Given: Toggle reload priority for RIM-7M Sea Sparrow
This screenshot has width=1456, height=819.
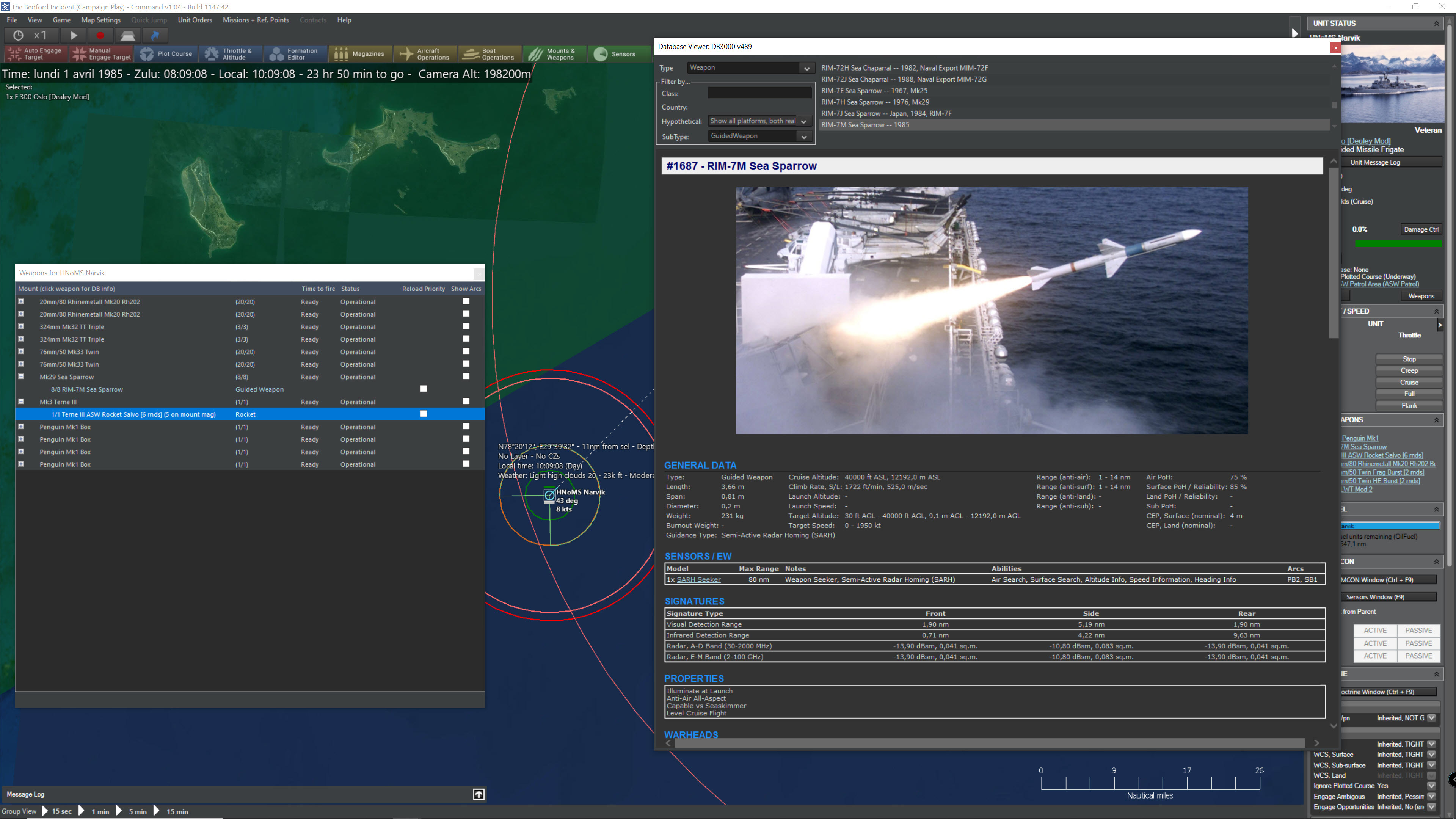Looking at the screenshot, I should [424, 389].
